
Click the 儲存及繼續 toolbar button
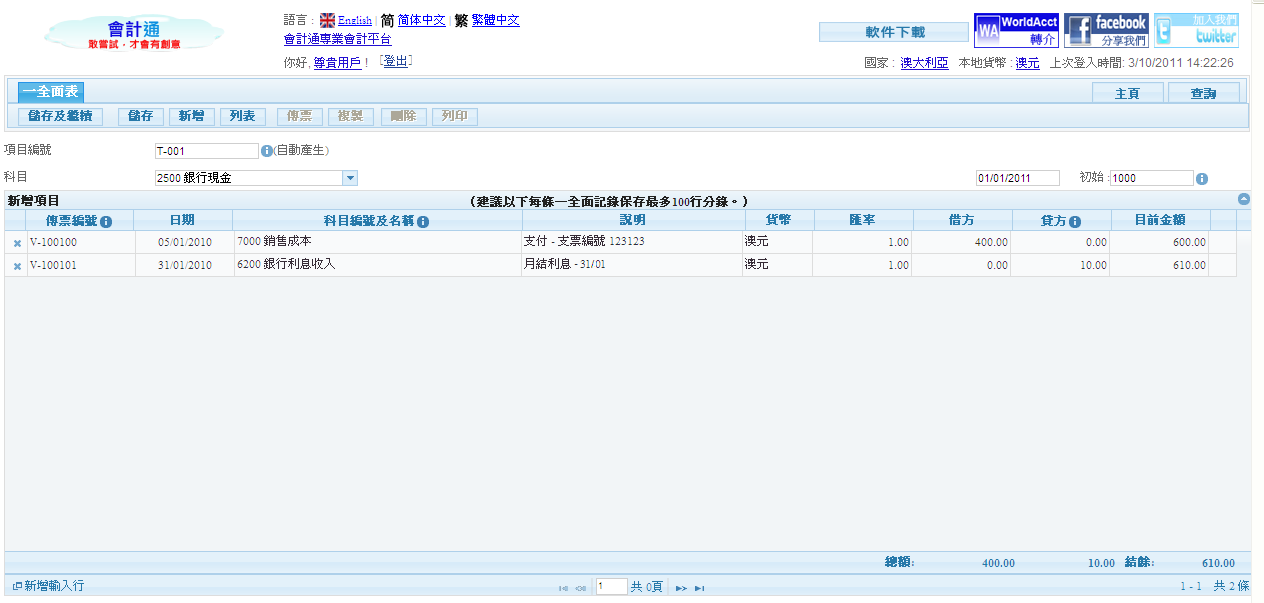pos(60,116)
